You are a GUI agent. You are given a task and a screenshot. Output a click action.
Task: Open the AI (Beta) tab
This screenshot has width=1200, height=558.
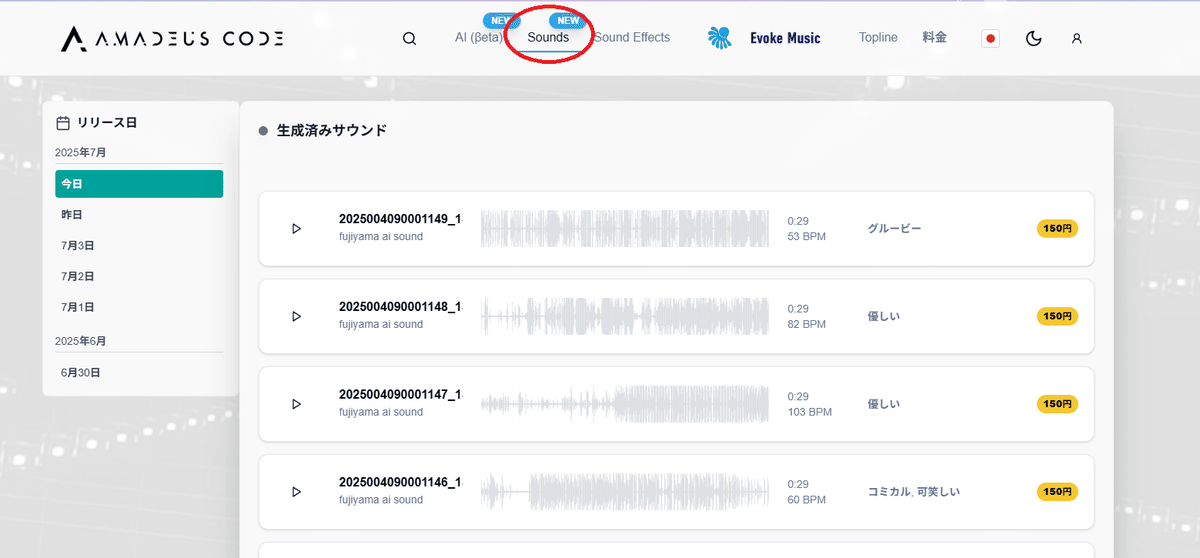[x=478, y=38]
